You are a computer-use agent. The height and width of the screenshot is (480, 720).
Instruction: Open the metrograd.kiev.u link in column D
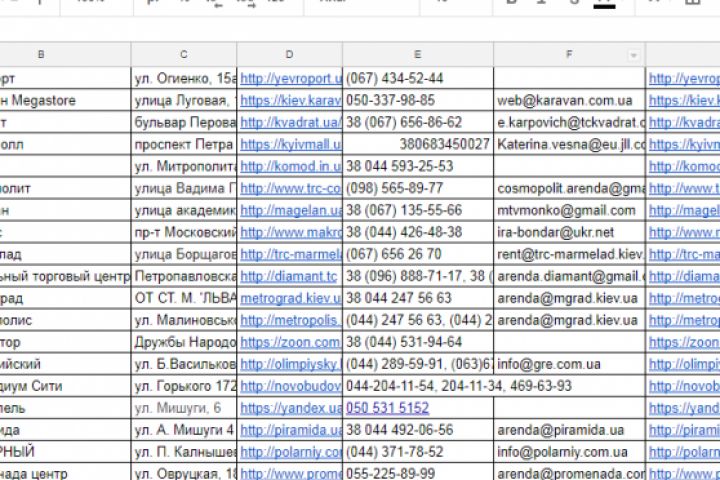click(291, 299)
